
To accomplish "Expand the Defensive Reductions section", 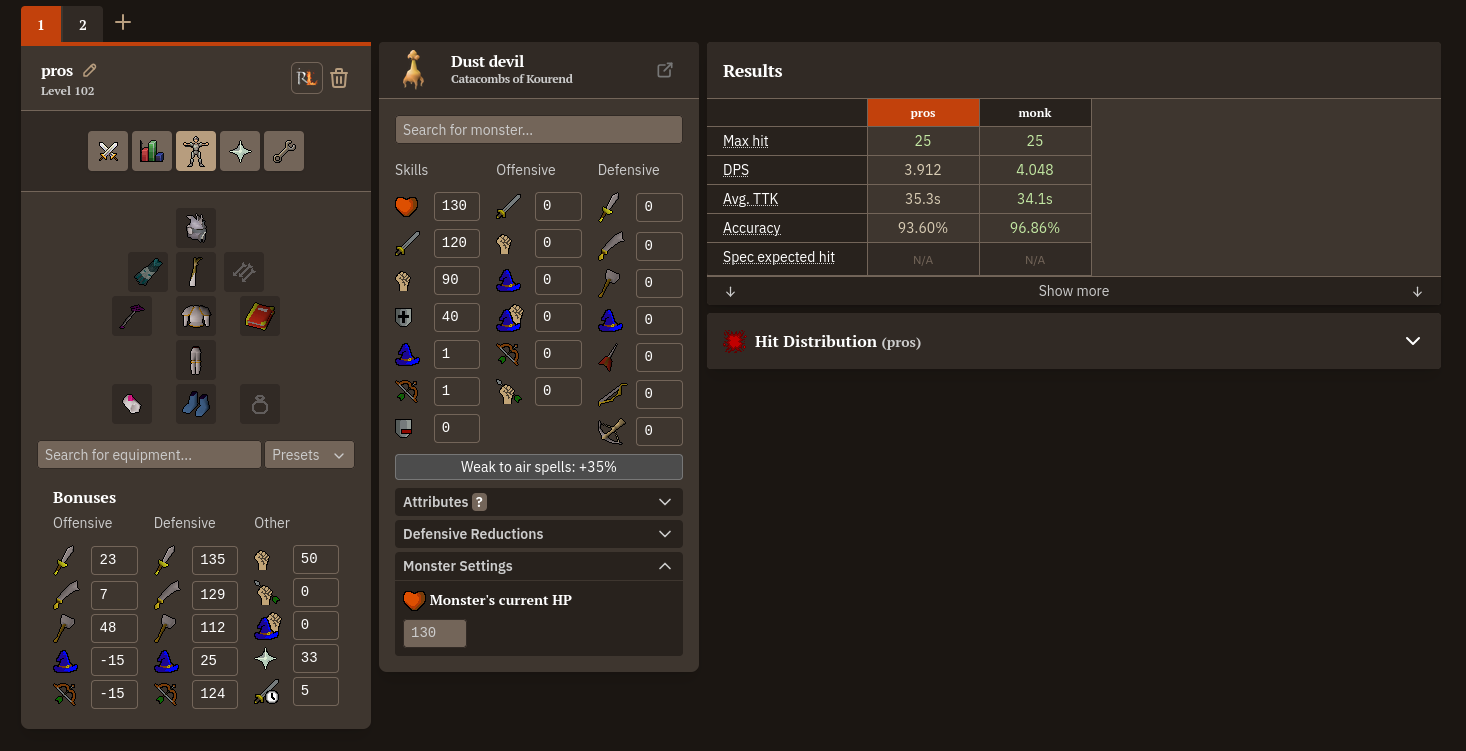I will 539,534.
